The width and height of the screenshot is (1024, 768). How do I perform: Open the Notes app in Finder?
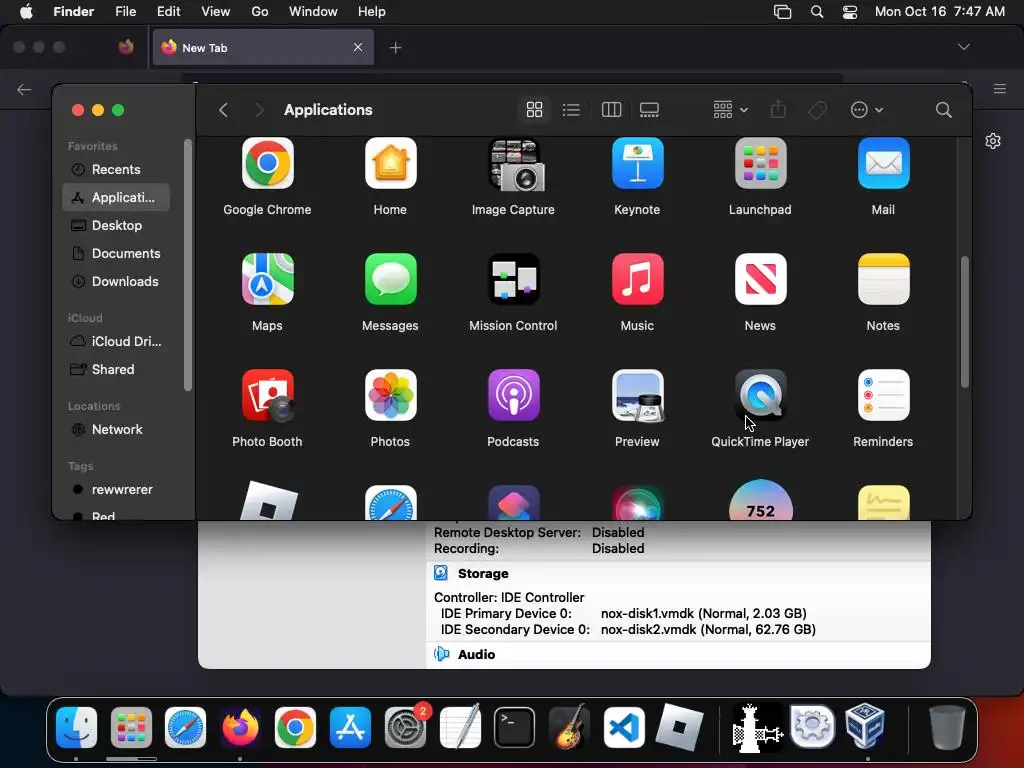883,280
